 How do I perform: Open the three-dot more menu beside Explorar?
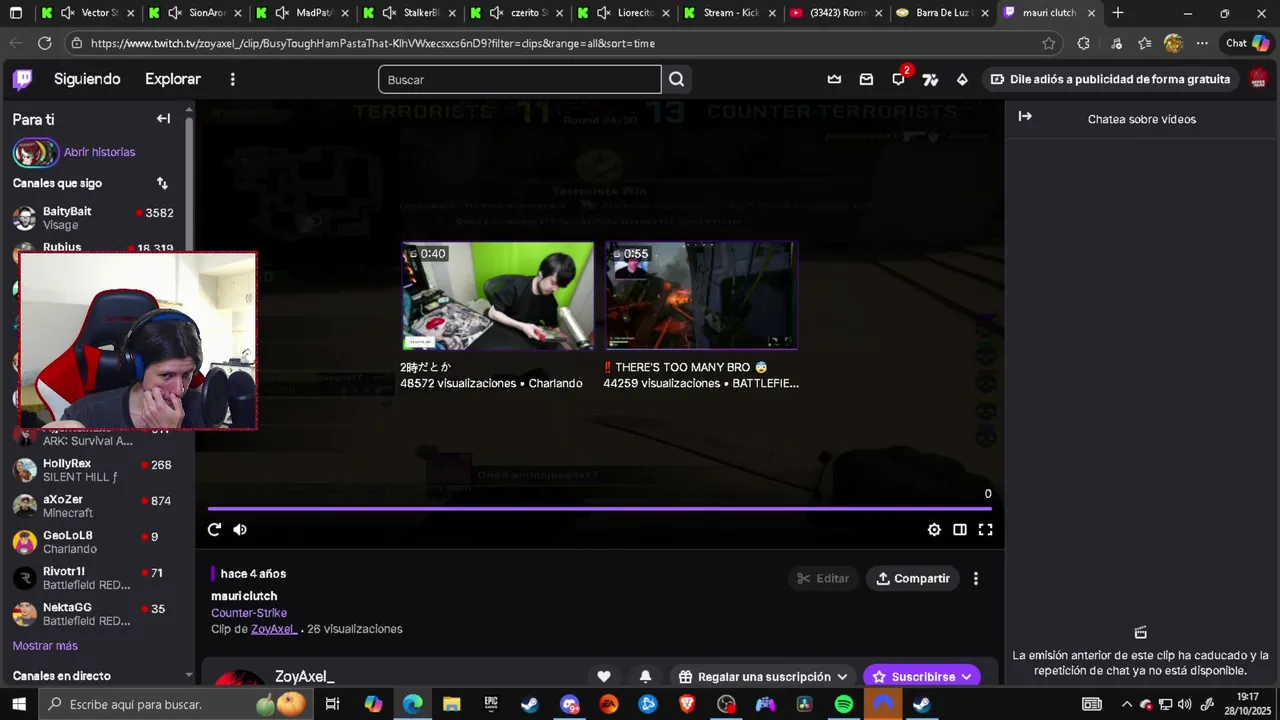[x=233, y=79]
